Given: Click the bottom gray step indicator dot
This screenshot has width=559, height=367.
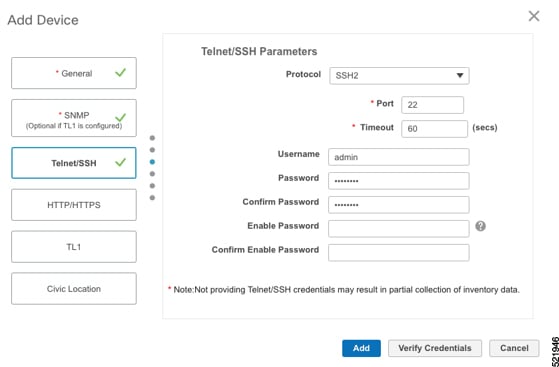Looking at the screenshot, I should coord(152,198).
